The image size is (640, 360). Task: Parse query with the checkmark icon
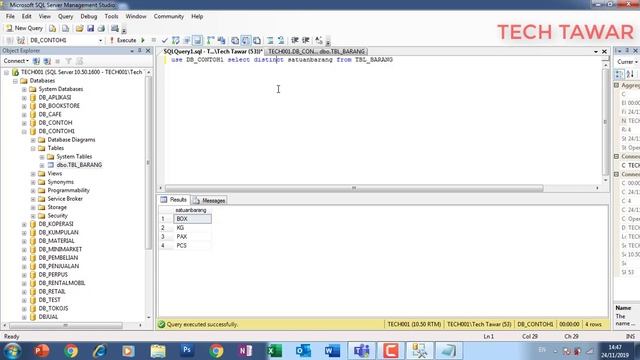tap(164, 40)
